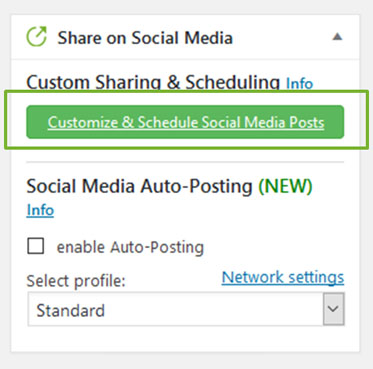The width and height of the screenshot is (373, 369).
Task: Click empty space below the Standard dropdown
Action: 185,338
